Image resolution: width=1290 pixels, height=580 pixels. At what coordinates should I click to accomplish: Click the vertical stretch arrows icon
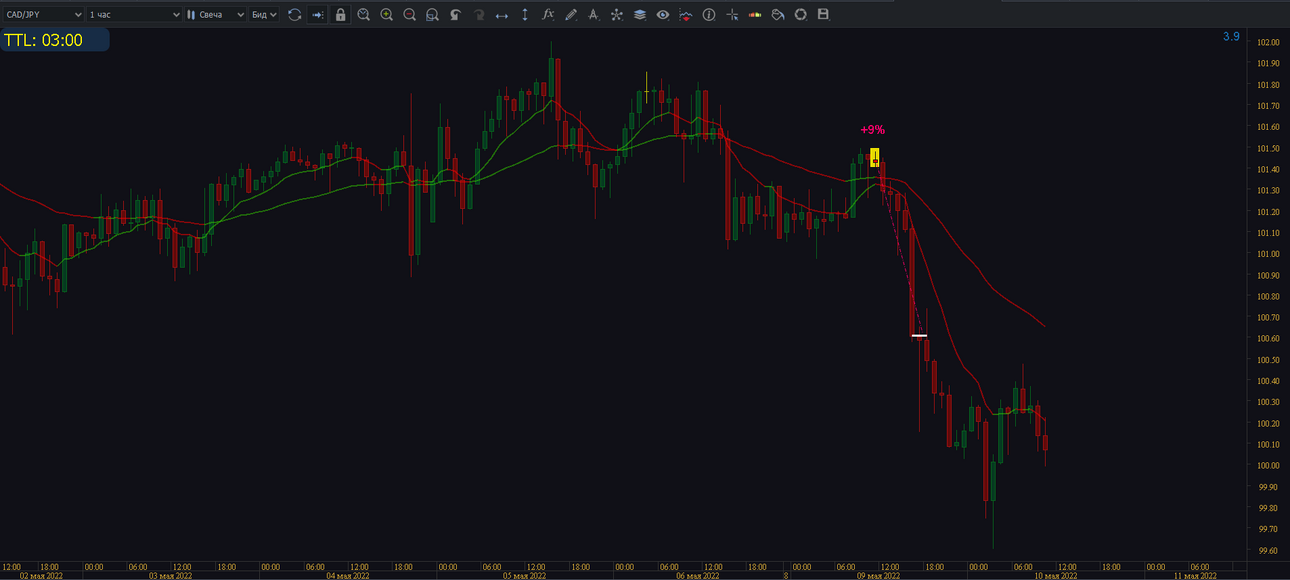(524, 15)
